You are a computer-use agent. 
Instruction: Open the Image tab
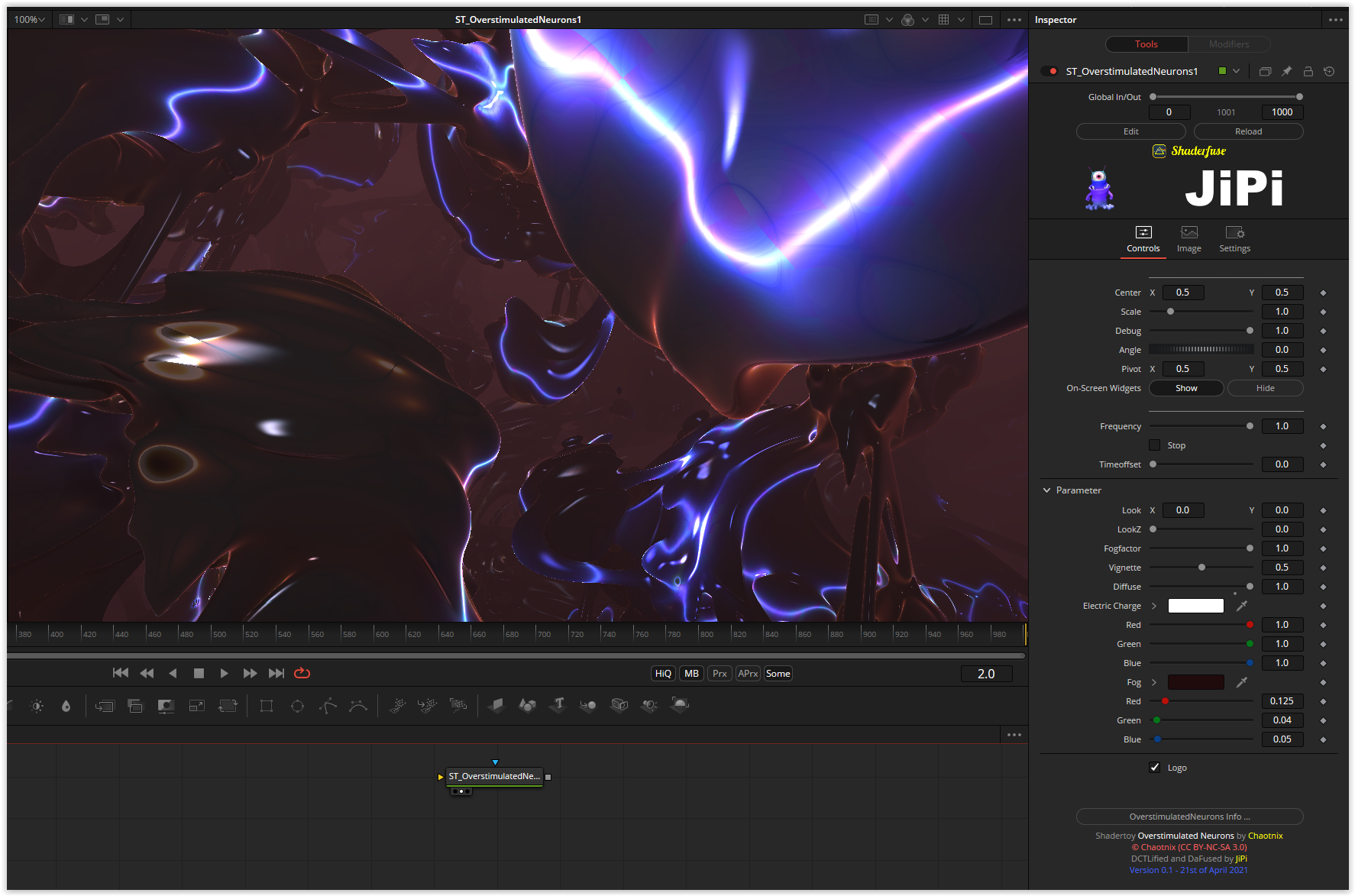tap(1188, 239)
